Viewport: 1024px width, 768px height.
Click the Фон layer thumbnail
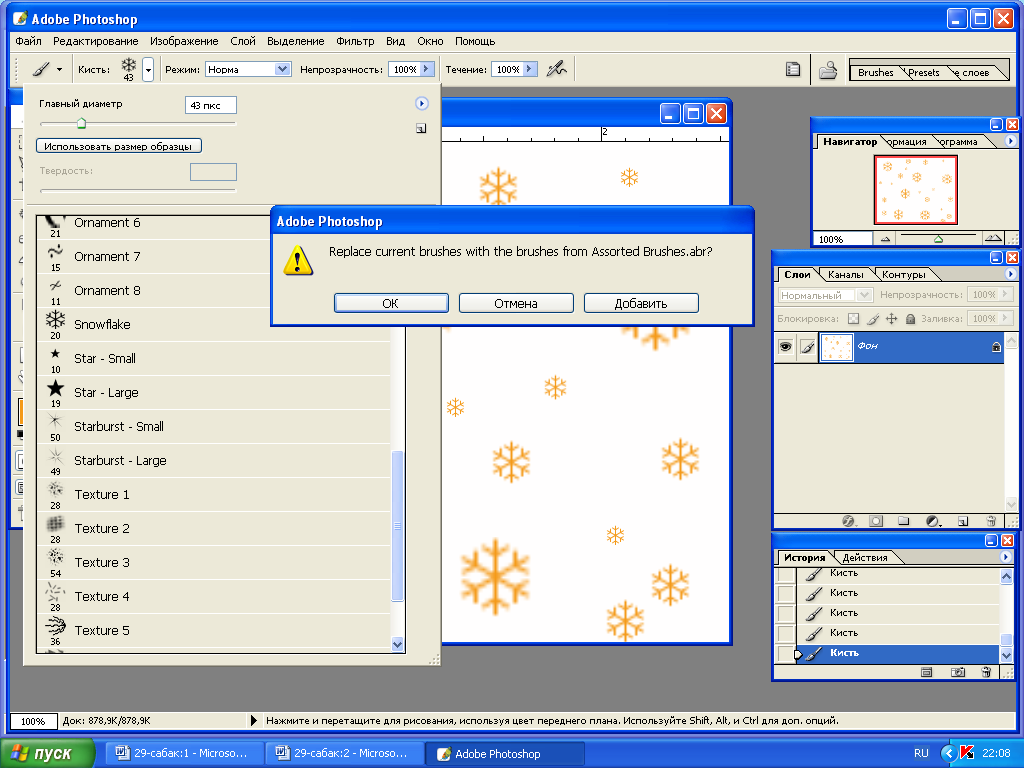(x=836, y=347)
